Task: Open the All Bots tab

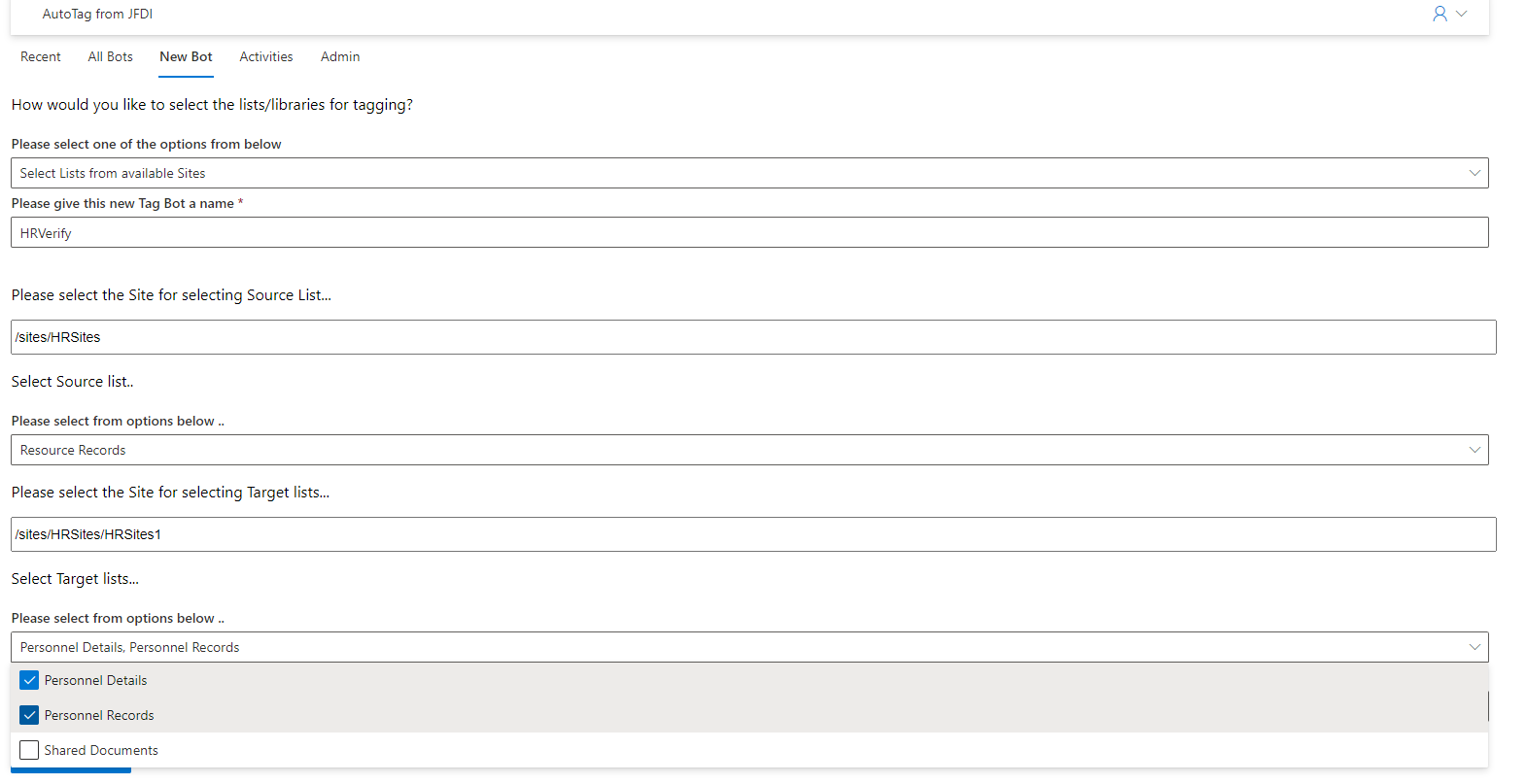Action: [111, 56]
